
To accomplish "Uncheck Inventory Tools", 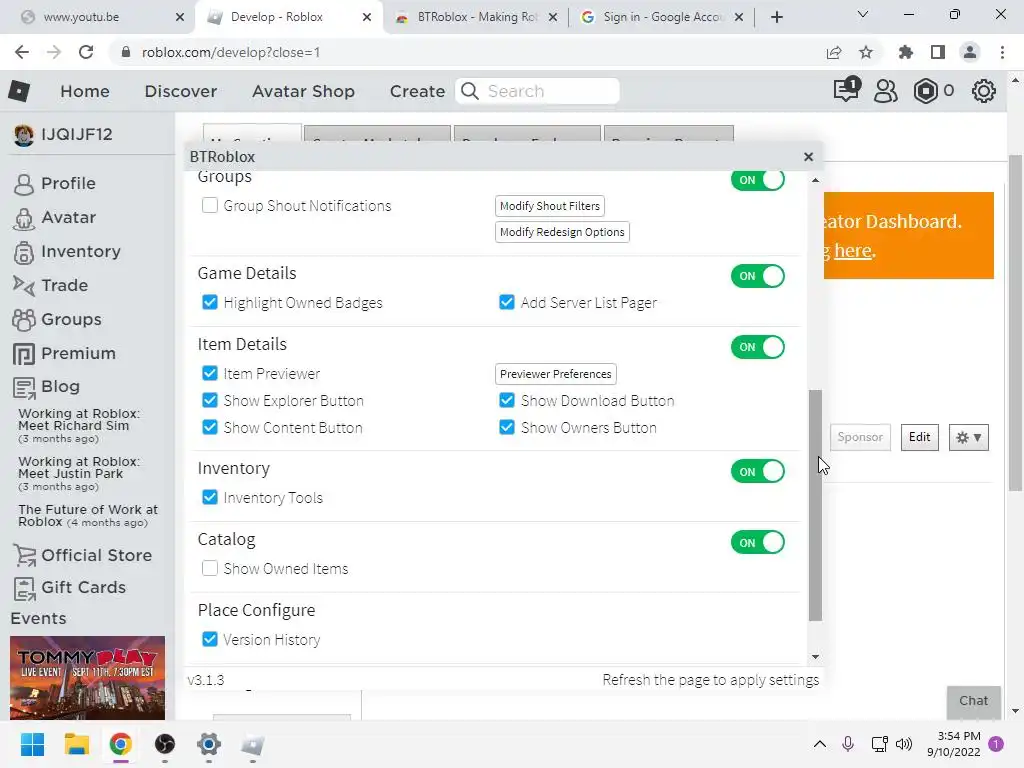I will click(210, 497).
